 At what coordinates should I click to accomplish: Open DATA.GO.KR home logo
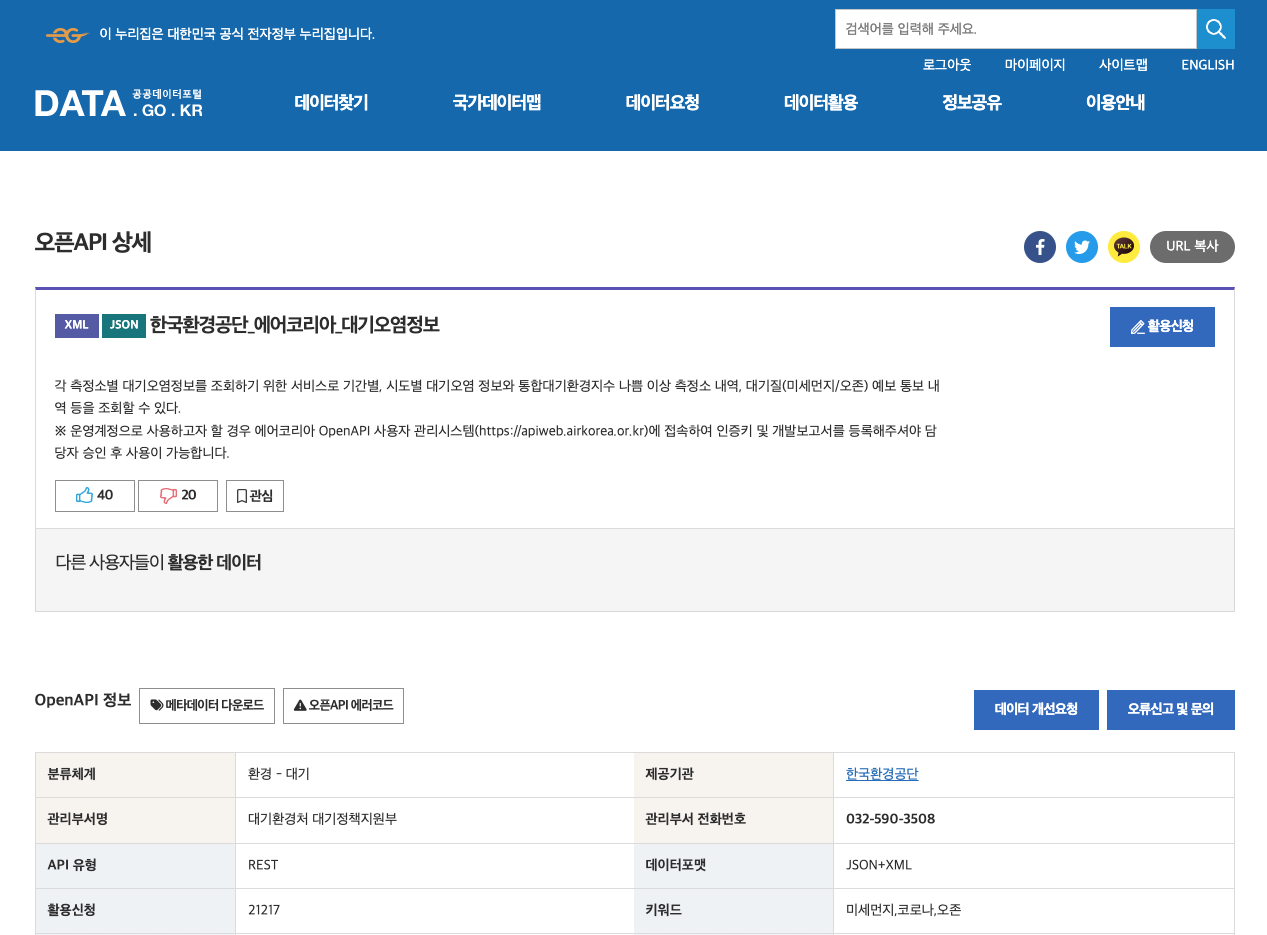(x=119, y=103)
